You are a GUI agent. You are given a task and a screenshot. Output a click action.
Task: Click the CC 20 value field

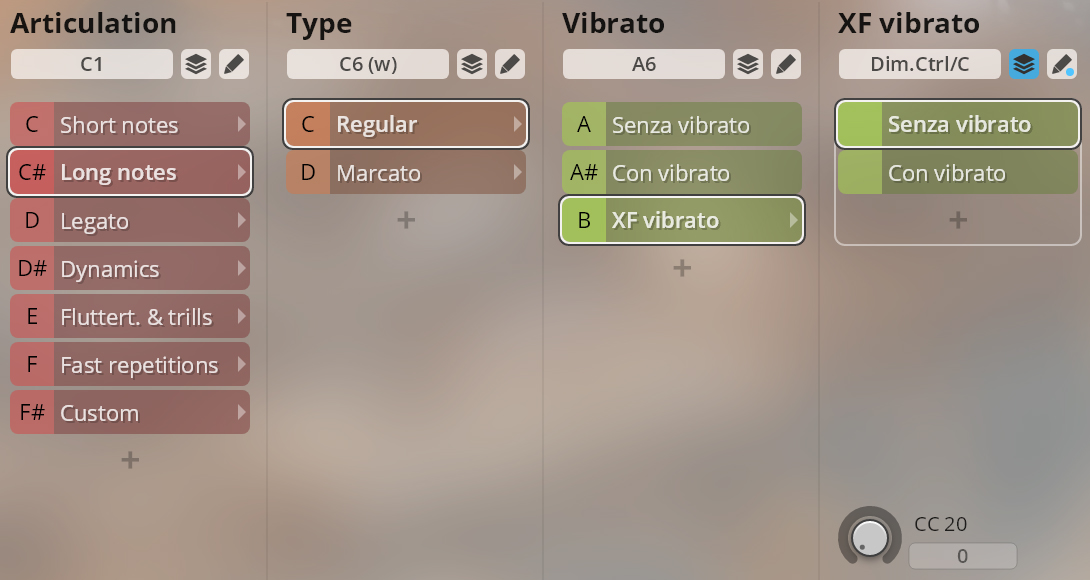tap(963, 556)
